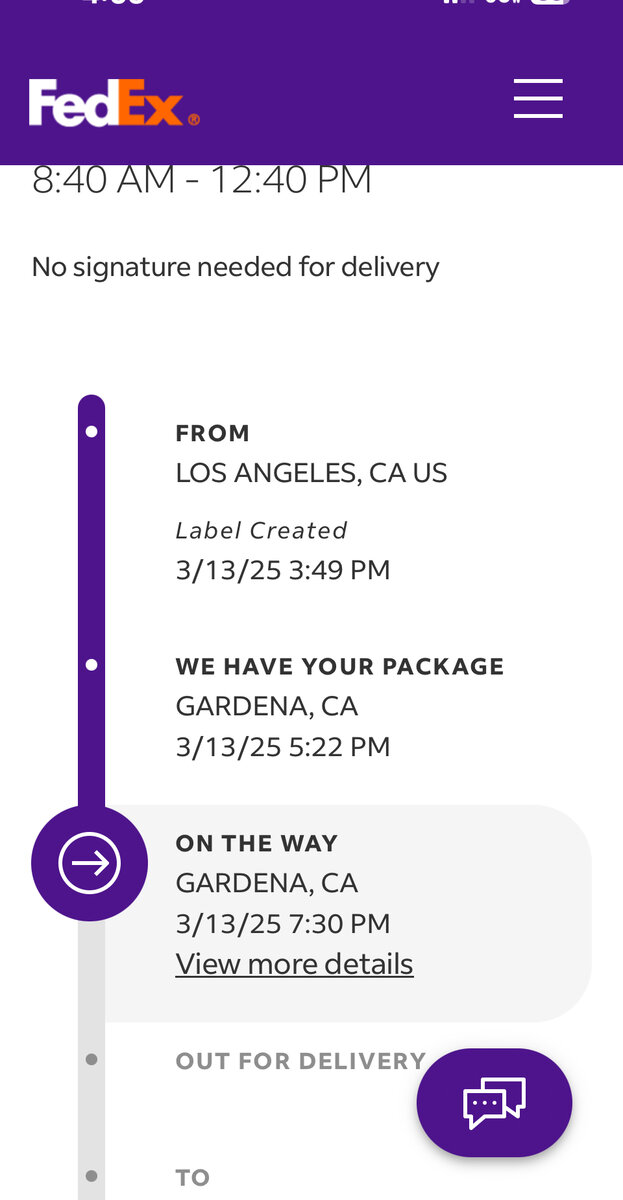The height and width of the screenshot is (1200, 623).
Task: Tap the Out For Delivery timeline dot
Action: point(92,1059)
